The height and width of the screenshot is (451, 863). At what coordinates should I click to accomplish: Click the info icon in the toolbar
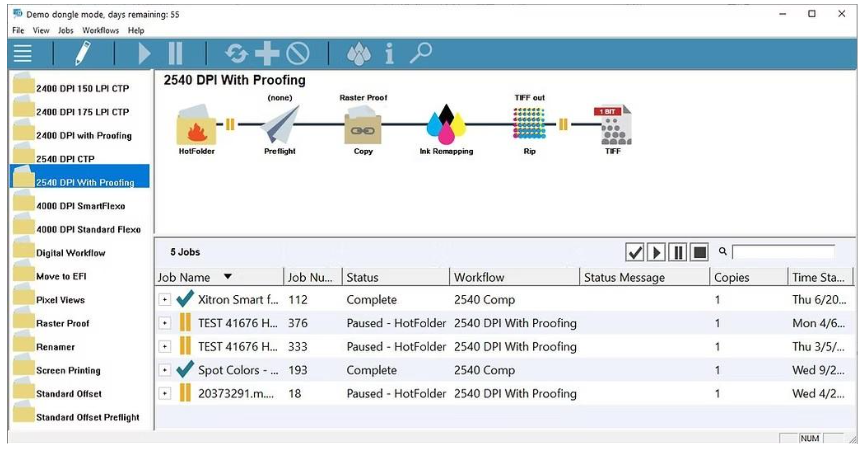389,54
